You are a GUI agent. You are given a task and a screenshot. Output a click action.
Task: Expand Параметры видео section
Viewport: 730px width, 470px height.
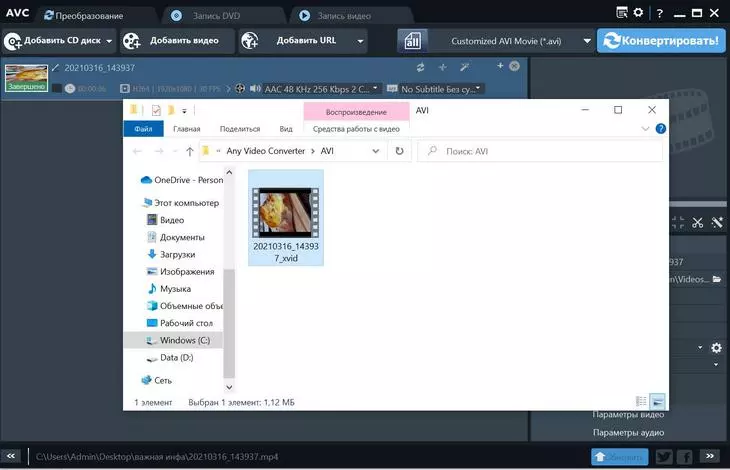pos(628,414)
